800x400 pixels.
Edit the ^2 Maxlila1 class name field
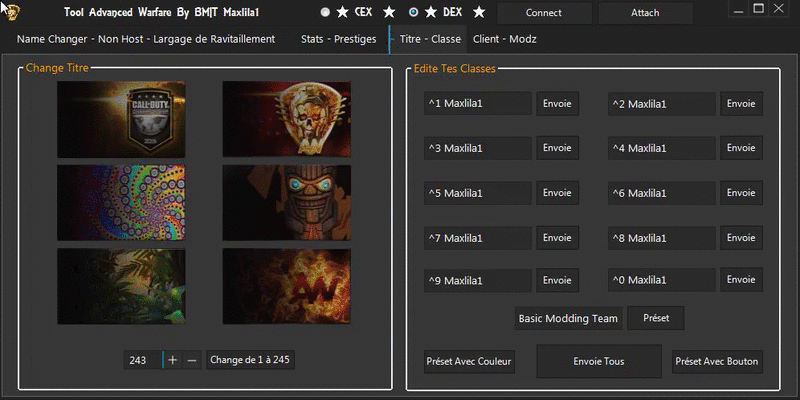(x=662, y=104)
